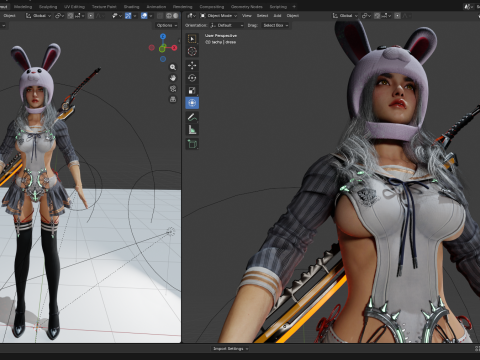Select the 3D Cursor tool
Viewport: 480px width, 360px height.
[192, 51]
